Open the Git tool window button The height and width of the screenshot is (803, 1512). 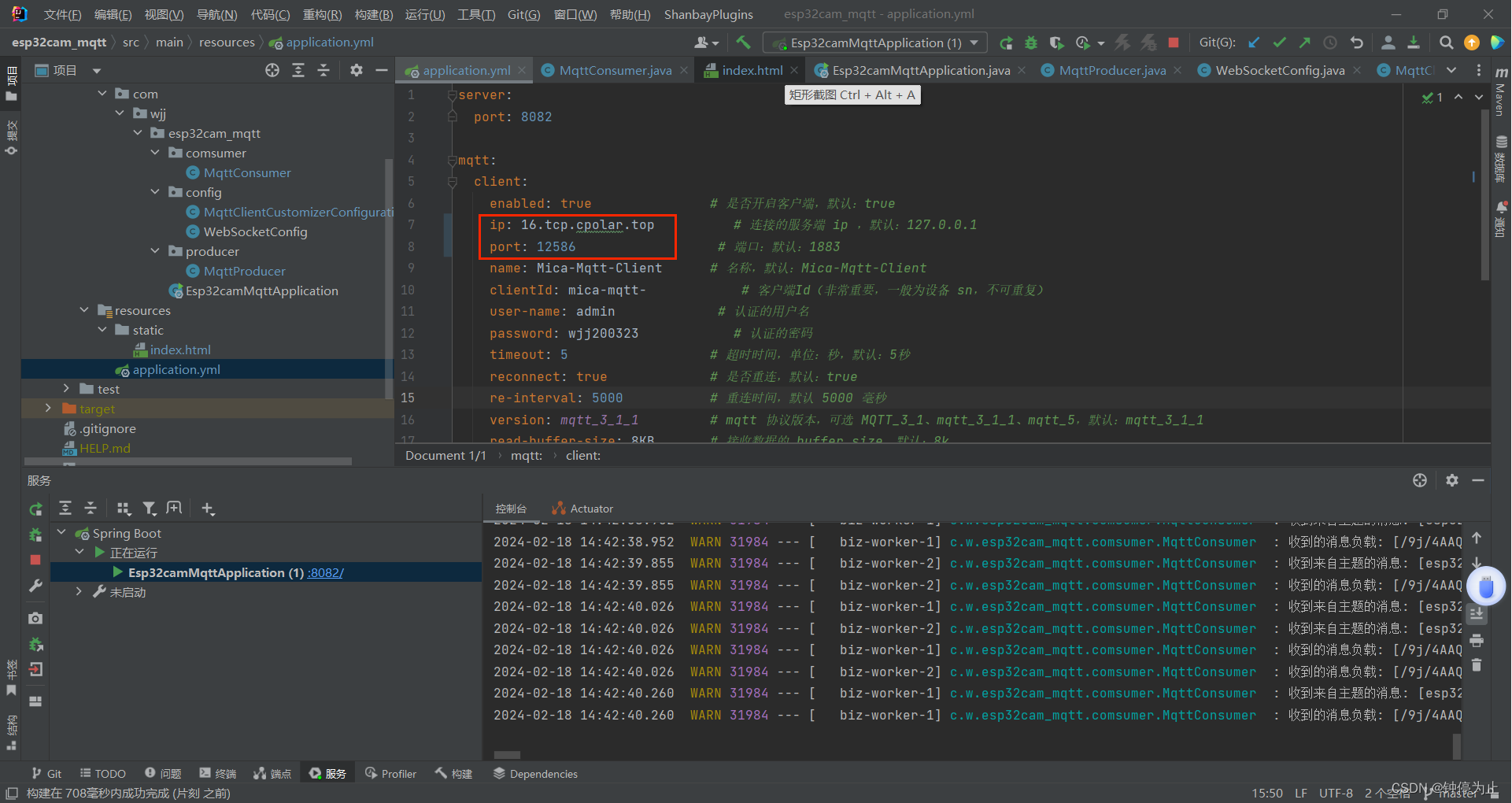[46, 774]
